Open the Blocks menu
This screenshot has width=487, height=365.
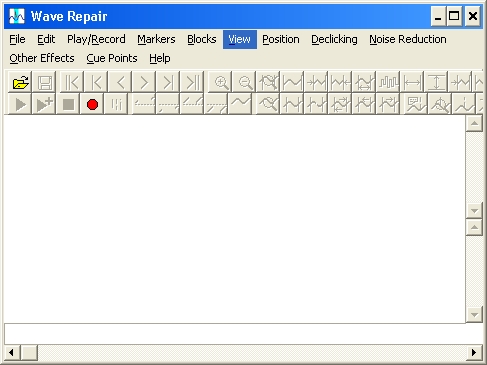[x=202, y=39]
